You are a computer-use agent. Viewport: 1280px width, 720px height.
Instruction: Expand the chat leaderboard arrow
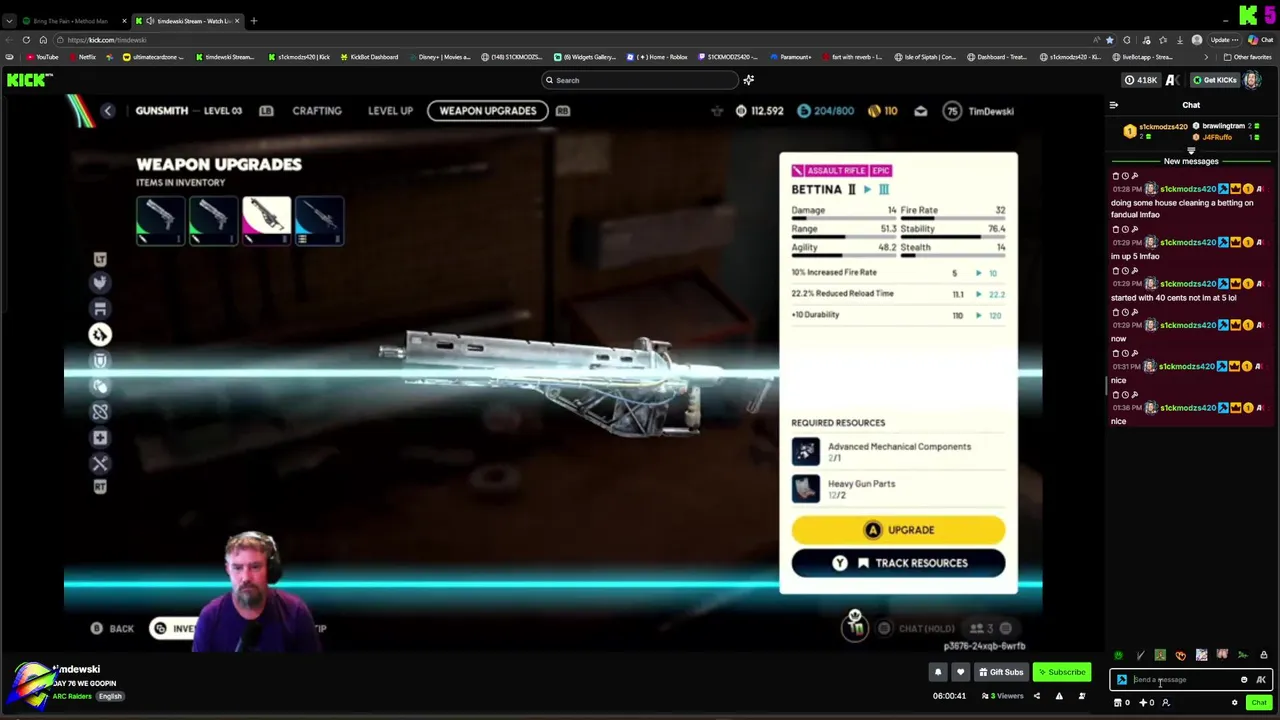pyautogui.click(x=1191, y=150)
